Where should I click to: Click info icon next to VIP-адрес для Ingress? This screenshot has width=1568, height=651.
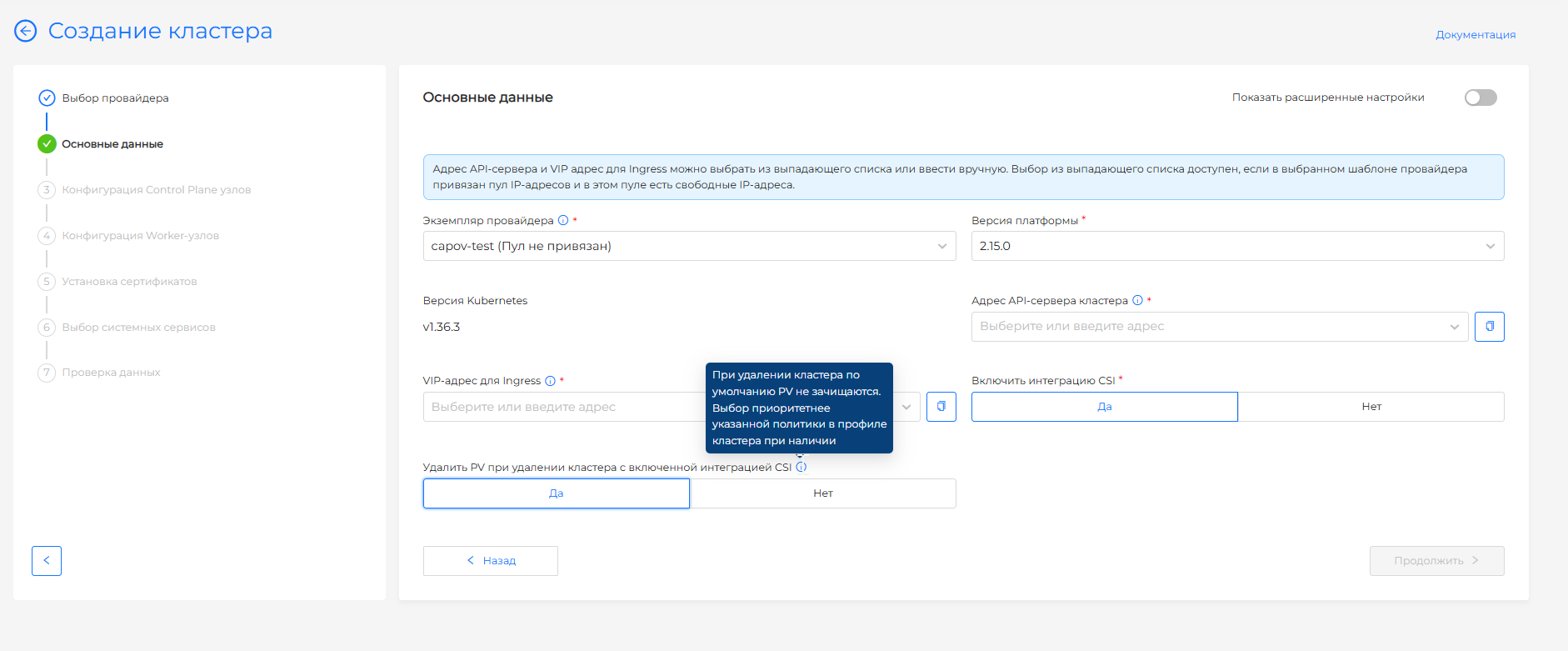click(x=550, y=381)
